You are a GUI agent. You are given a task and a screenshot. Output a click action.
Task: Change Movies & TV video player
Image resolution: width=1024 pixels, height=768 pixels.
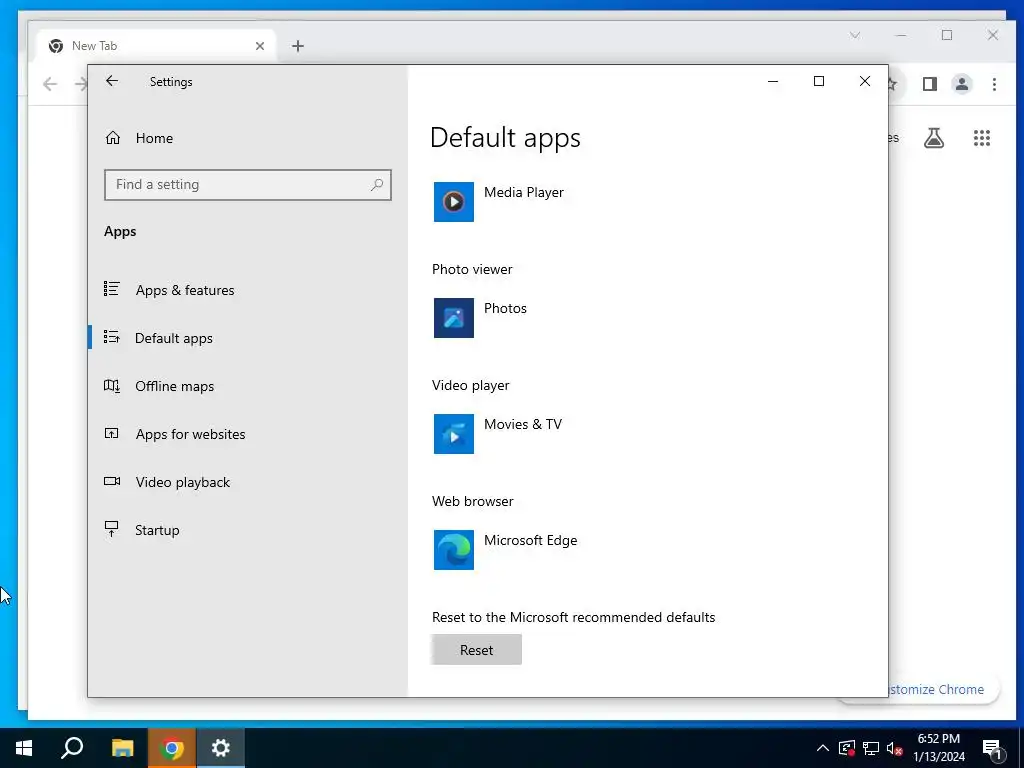(x=523, y=424)
